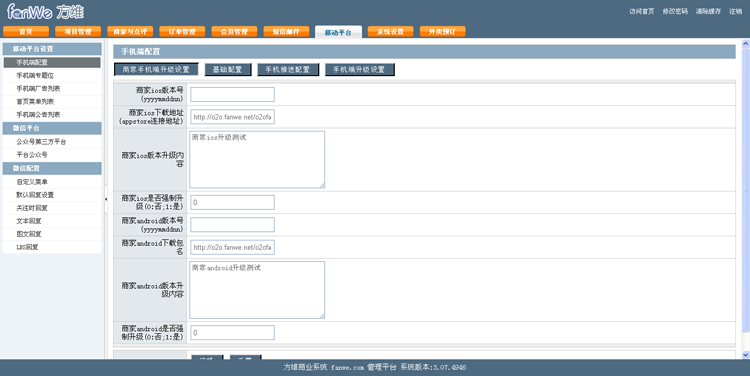750x376 pixels.
Task: Open 手机端广告列表 in the sidebar
Action: pyautogui.click(x=52, y=88)
